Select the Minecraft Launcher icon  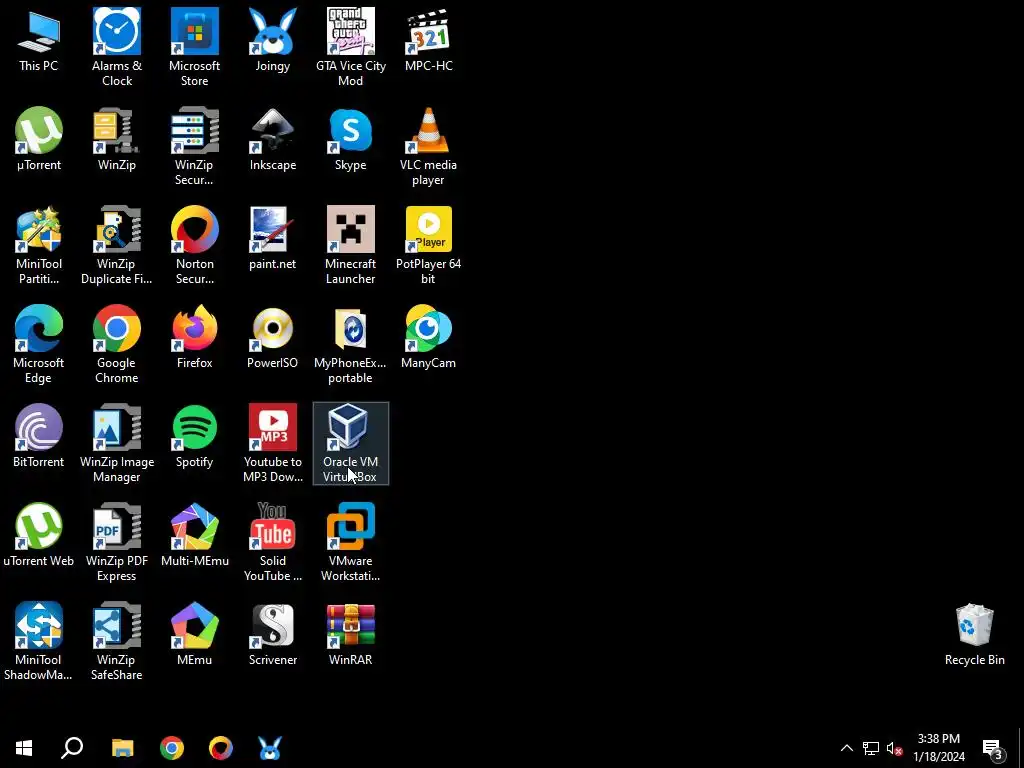pyautogui.click(x=351, y=246)
